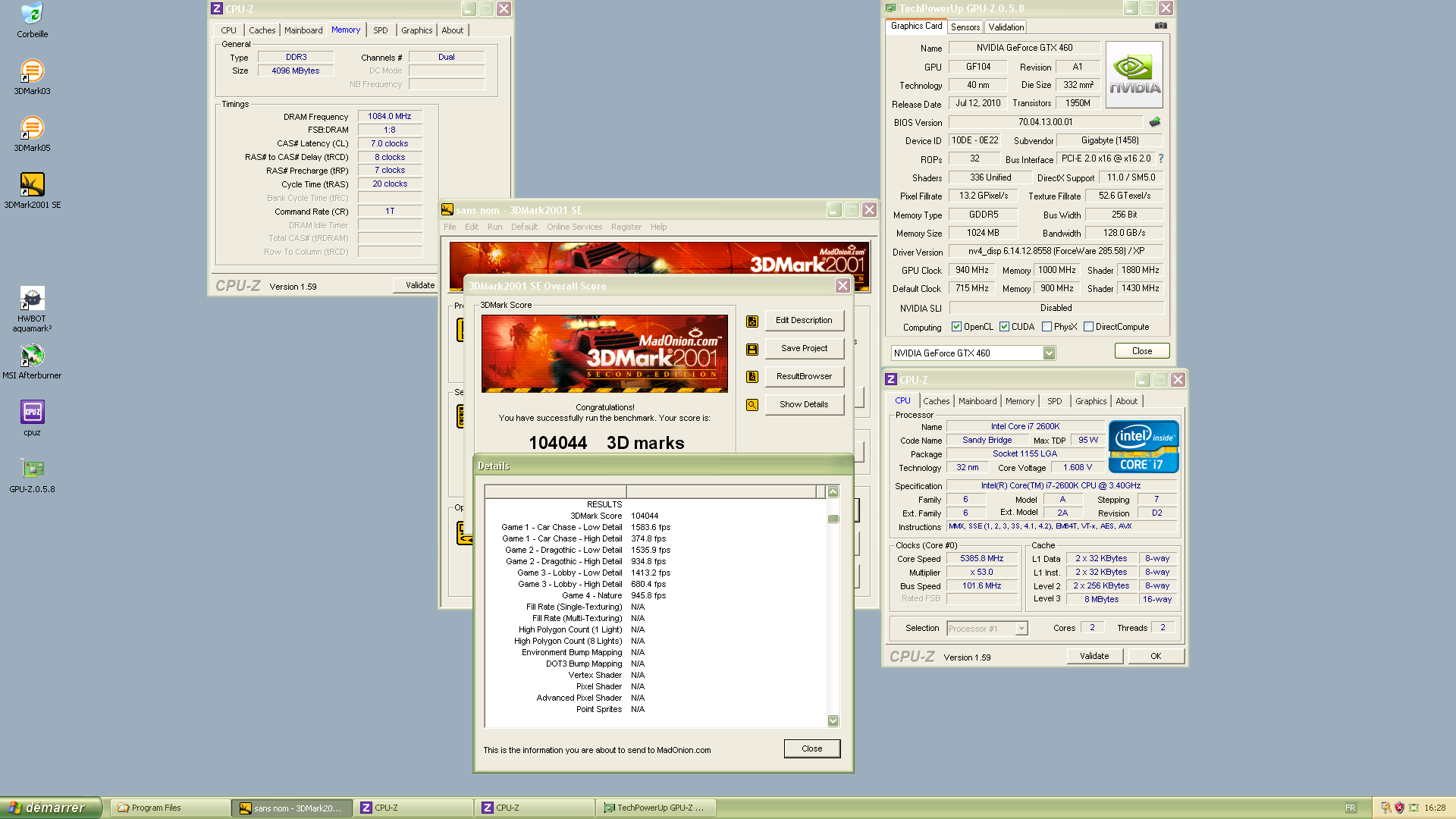Click the ResultBrowser button
Screen dimensions: 1456x819
pyautogui.click(x=804, y=376)
